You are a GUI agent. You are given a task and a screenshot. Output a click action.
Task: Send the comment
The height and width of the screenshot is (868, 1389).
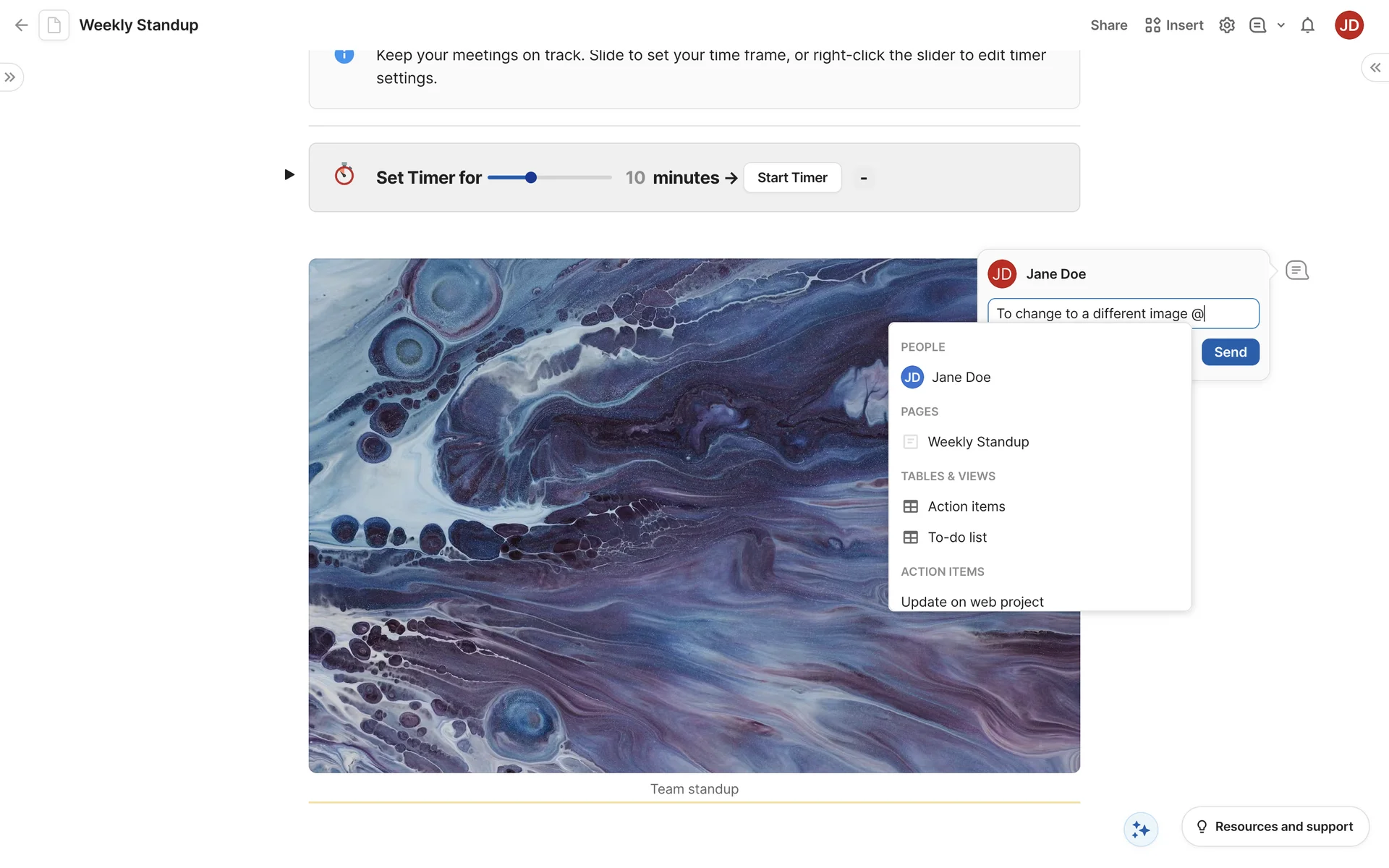[1230, 352]
